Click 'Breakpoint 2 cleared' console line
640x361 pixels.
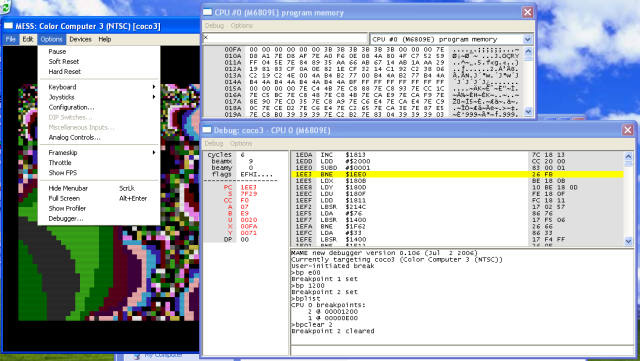pos(333,331)
